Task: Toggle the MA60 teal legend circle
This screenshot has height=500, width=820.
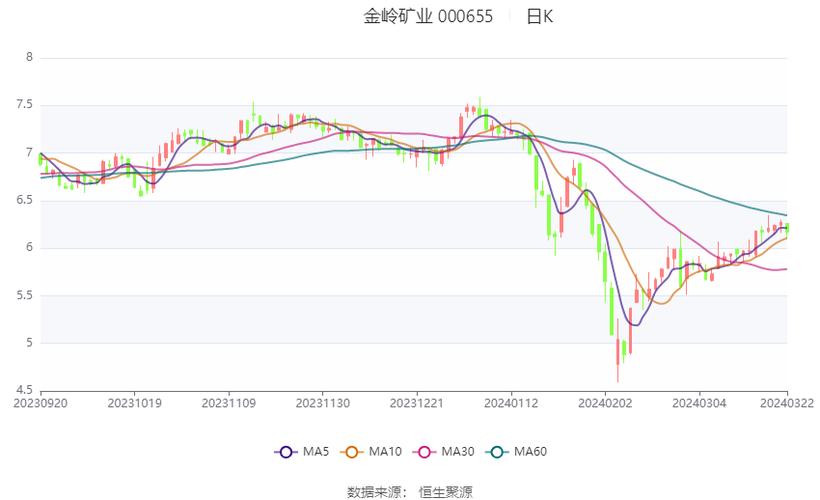Action: 497,452
